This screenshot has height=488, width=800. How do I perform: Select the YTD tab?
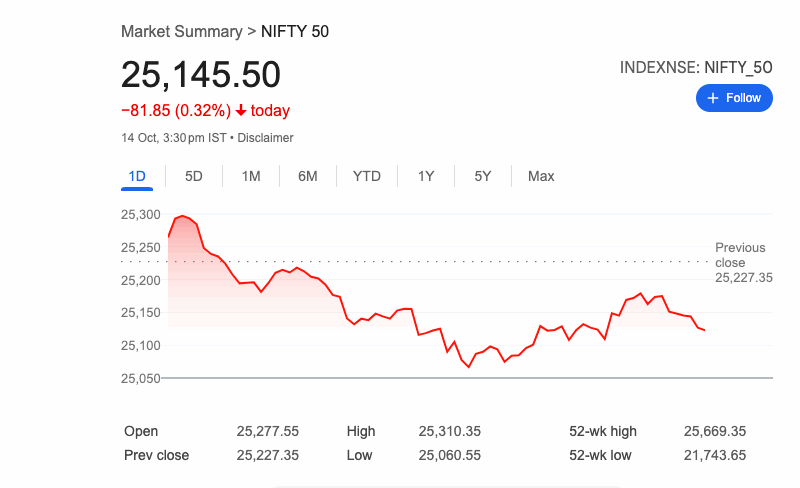[367, 176]
